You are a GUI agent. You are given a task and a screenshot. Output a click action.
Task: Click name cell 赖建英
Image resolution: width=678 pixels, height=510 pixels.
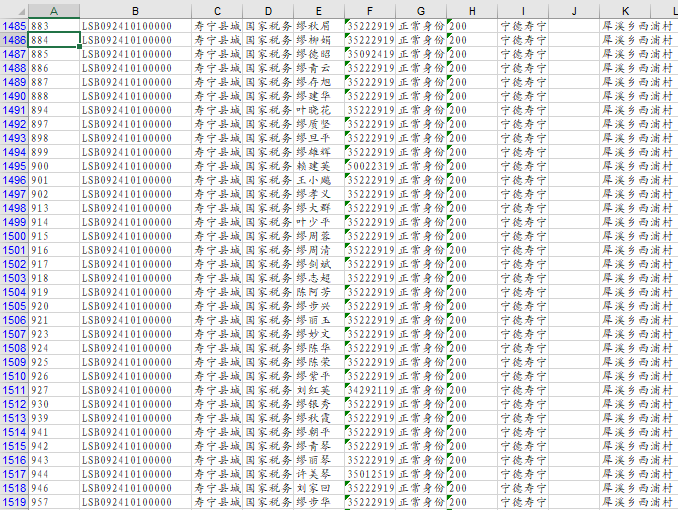319,166
